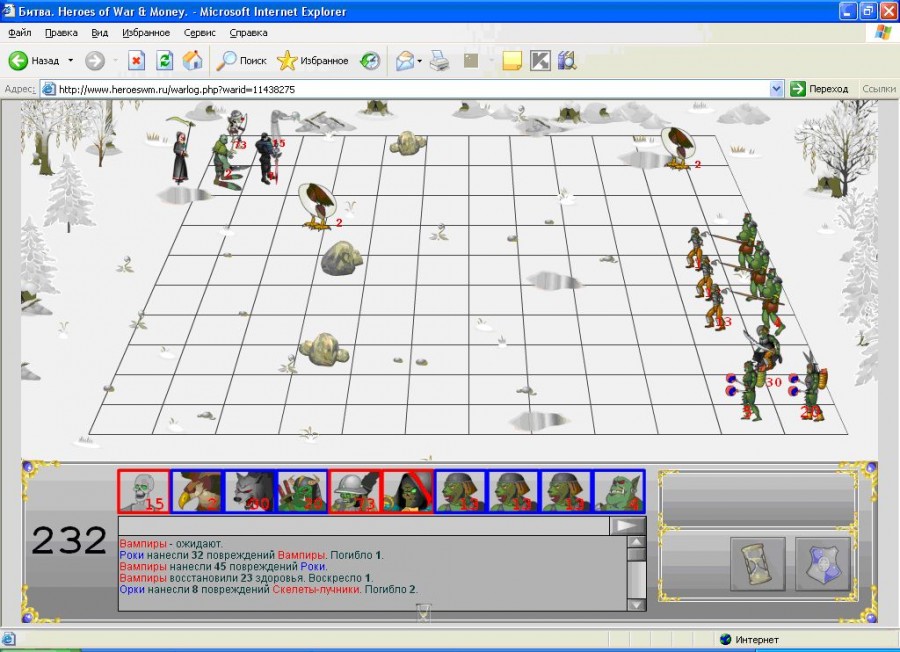Expand the Ссылки links bar
The image size is (900, 652).
click(x=878, y=89)
